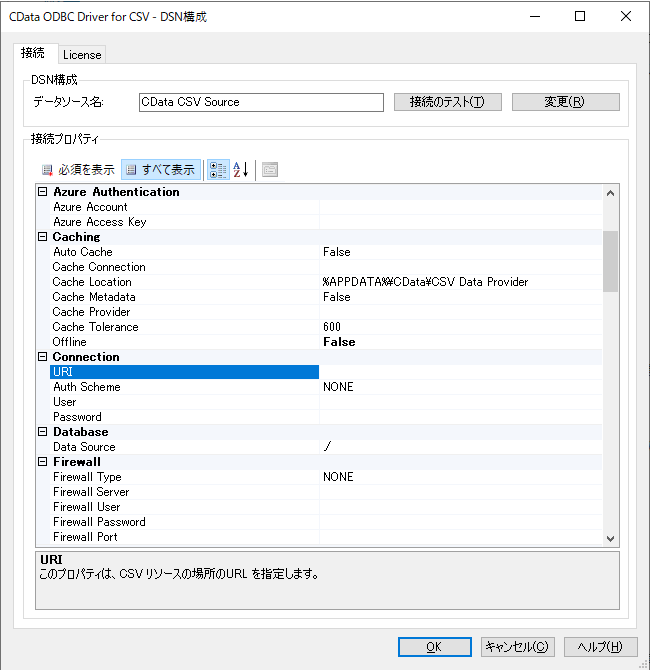Select the Cache Connection property
The height and width of the screenshot is (670, 650).
pyautogui.click(x=184, y=267)
